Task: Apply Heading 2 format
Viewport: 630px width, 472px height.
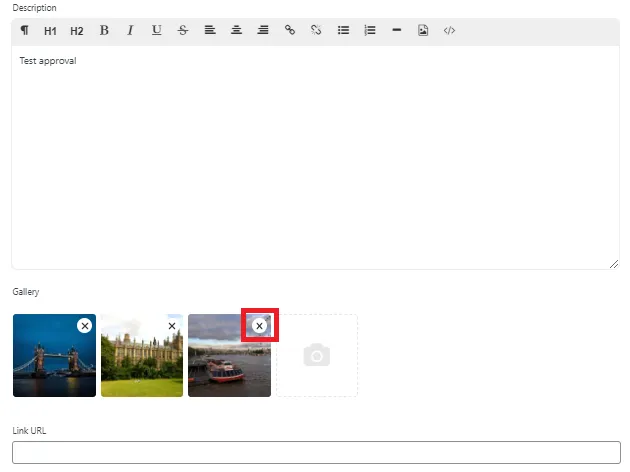Action: [x=77, y=31]
